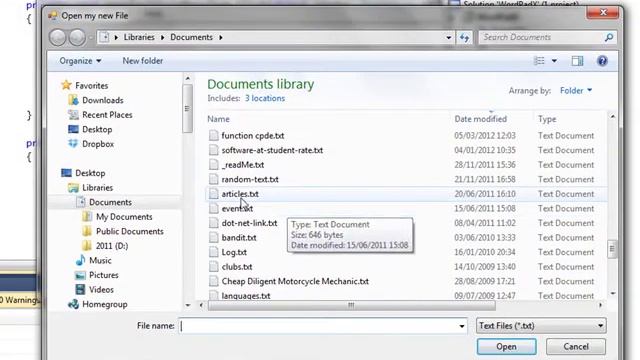Click the search magnifier icon
This screenshot has width=640, height=360.
609,38
